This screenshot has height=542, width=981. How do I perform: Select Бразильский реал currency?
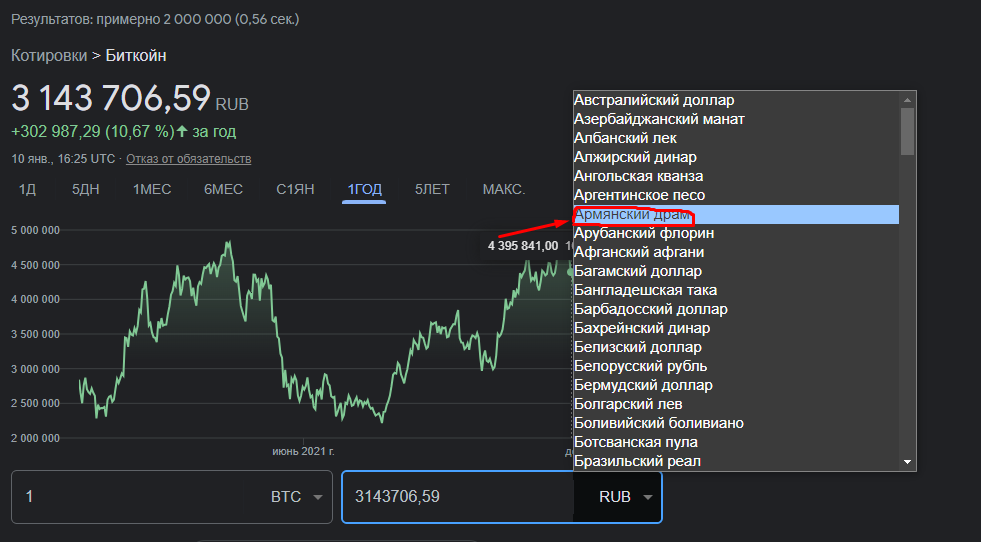[x=736, y=461]
